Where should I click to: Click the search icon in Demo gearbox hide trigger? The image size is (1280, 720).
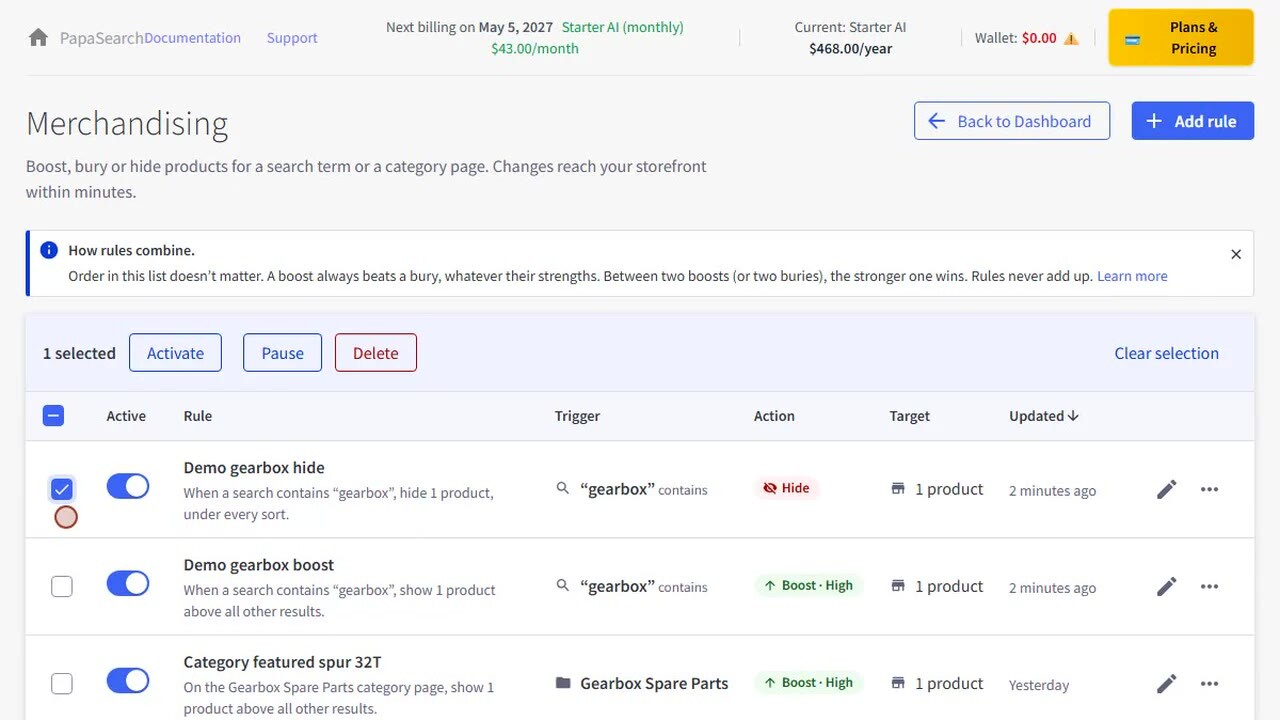(x=563, y=488)
